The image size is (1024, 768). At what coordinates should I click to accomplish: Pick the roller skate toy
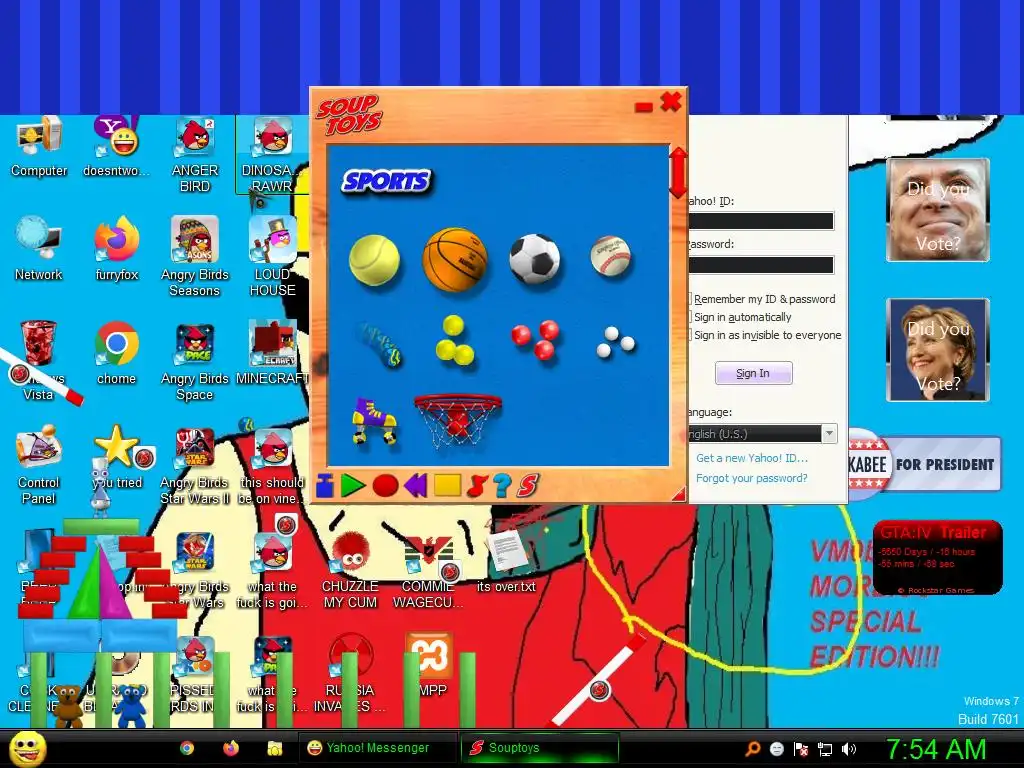[x=374, y=421]
